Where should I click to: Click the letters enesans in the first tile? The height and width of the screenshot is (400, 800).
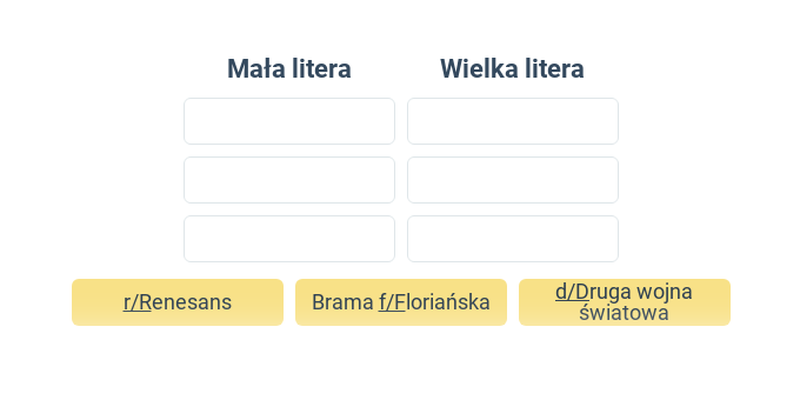coord(191,302)
